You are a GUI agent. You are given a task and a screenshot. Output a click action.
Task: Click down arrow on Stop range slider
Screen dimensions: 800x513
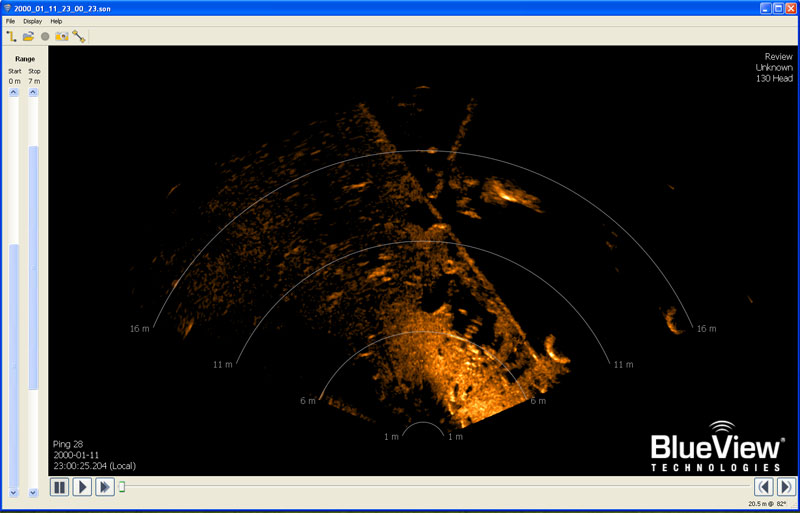(x=33, y=492)
